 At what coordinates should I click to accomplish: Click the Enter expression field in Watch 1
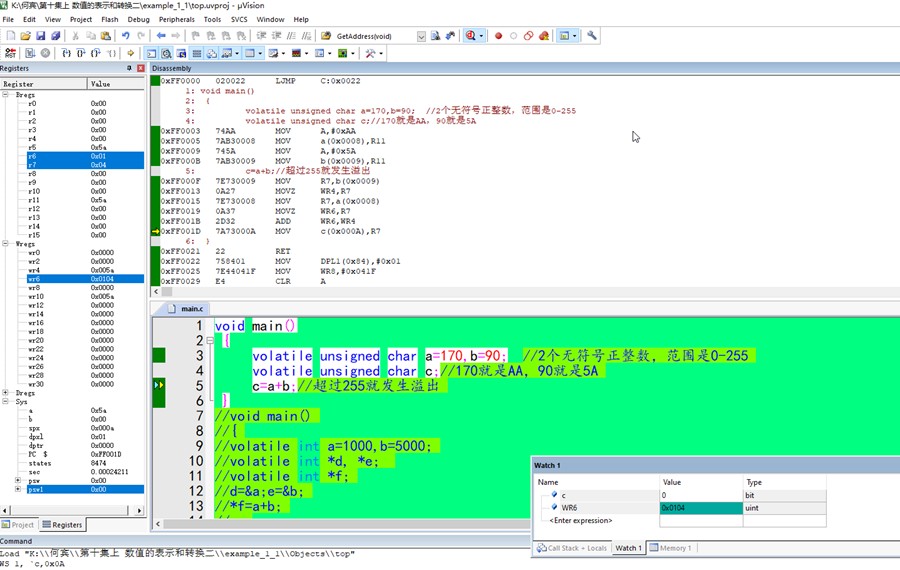pyautogui.click(x=596, y=521)
